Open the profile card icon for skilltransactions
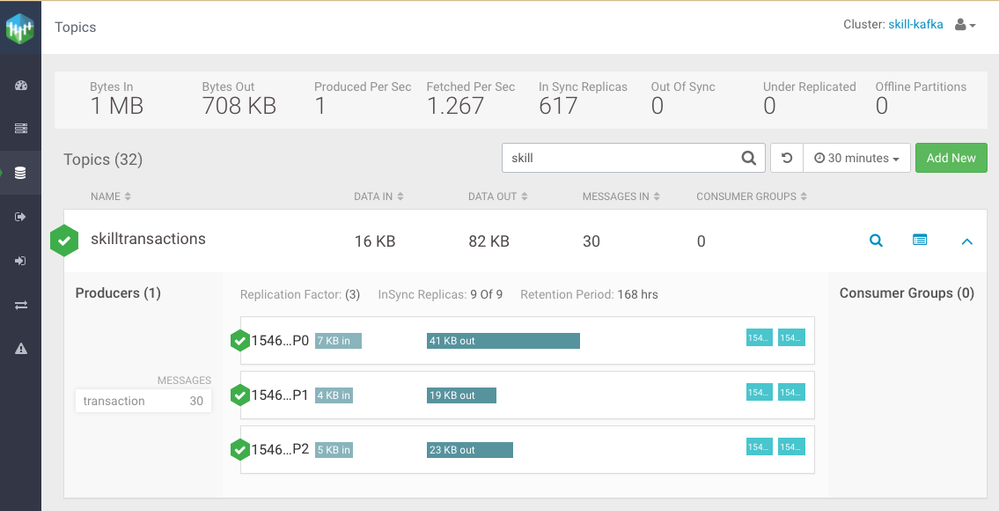The image size is (999, 511). [920, 240]
